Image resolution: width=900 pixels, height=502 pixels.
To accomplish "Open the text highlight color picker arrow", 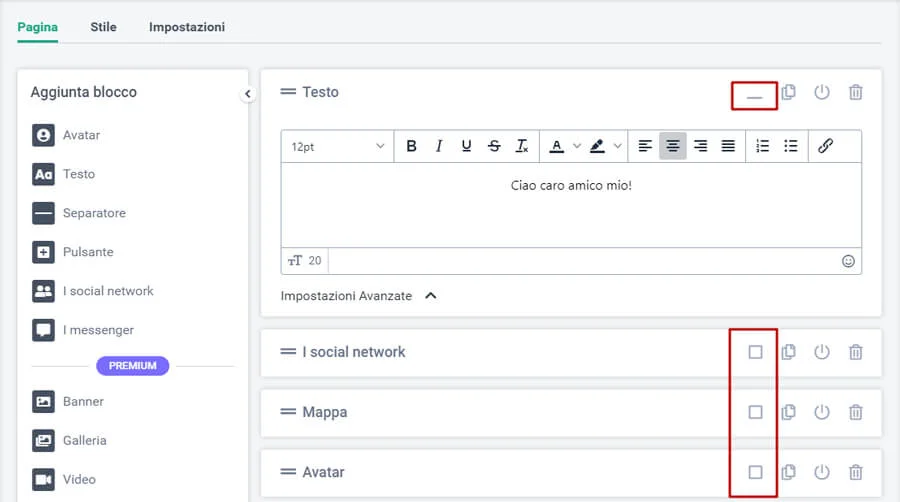I will (x=618, y=146).
